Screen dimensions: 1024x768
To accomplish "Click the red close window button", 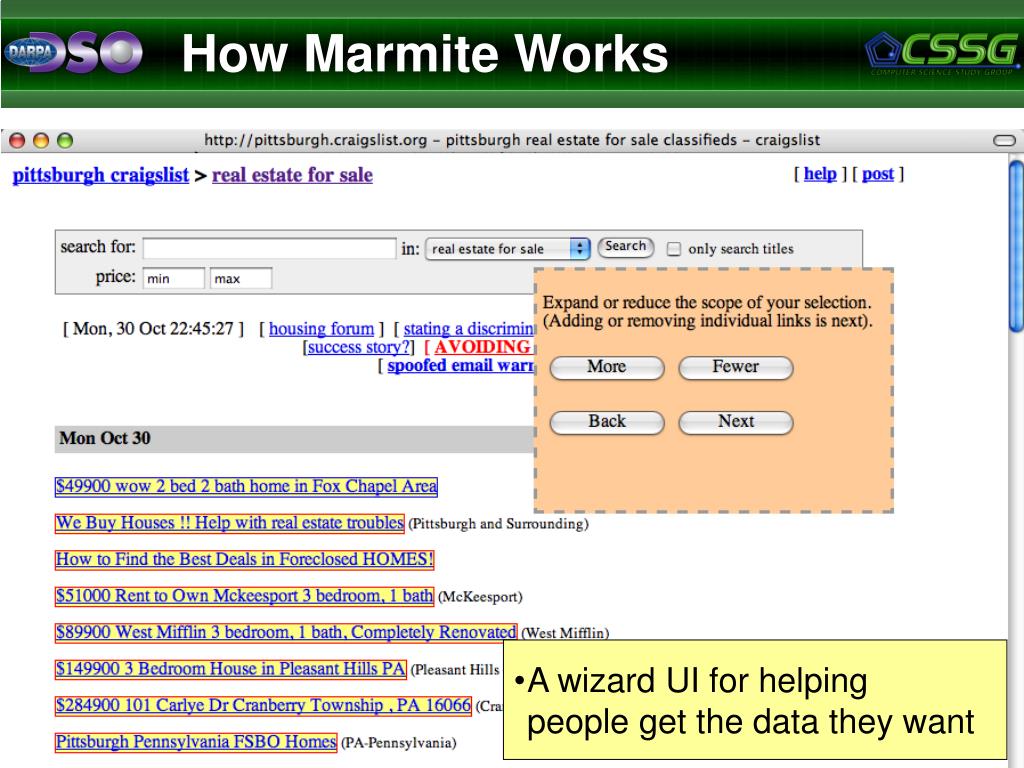I will (18, 140).
